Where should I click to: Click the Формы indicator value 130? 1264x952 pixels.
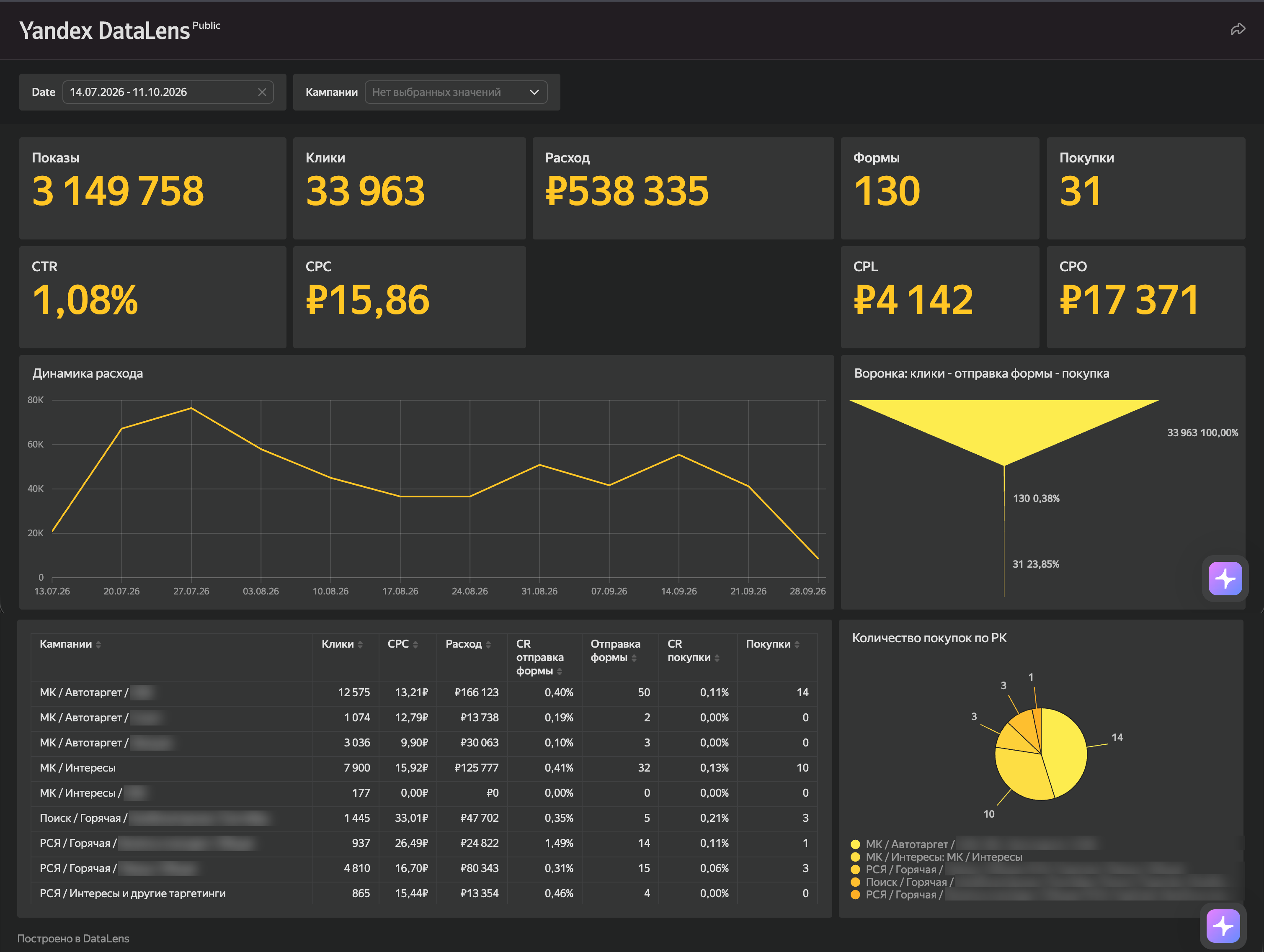pyautogui.click(x=887, y=191)
